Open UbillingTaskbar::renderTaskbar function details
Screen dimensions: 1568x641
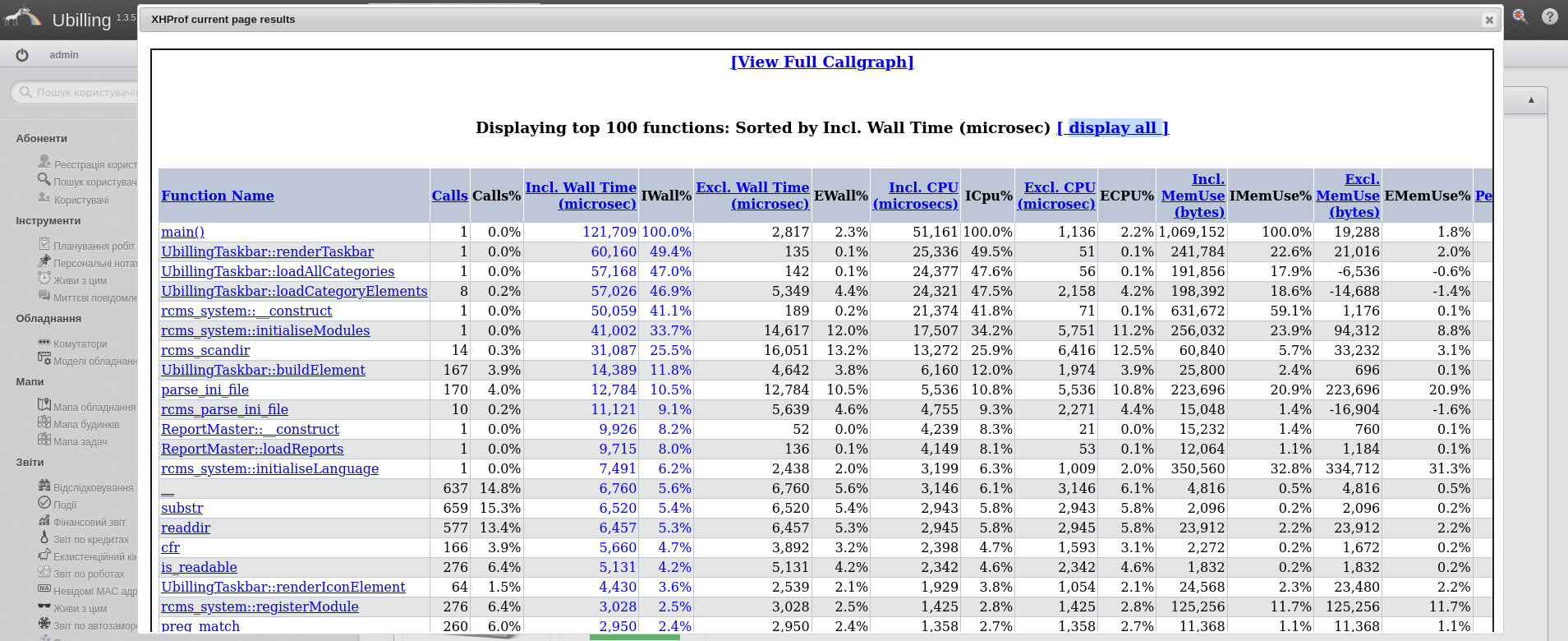pyautogui.click(x=267, y=252)
